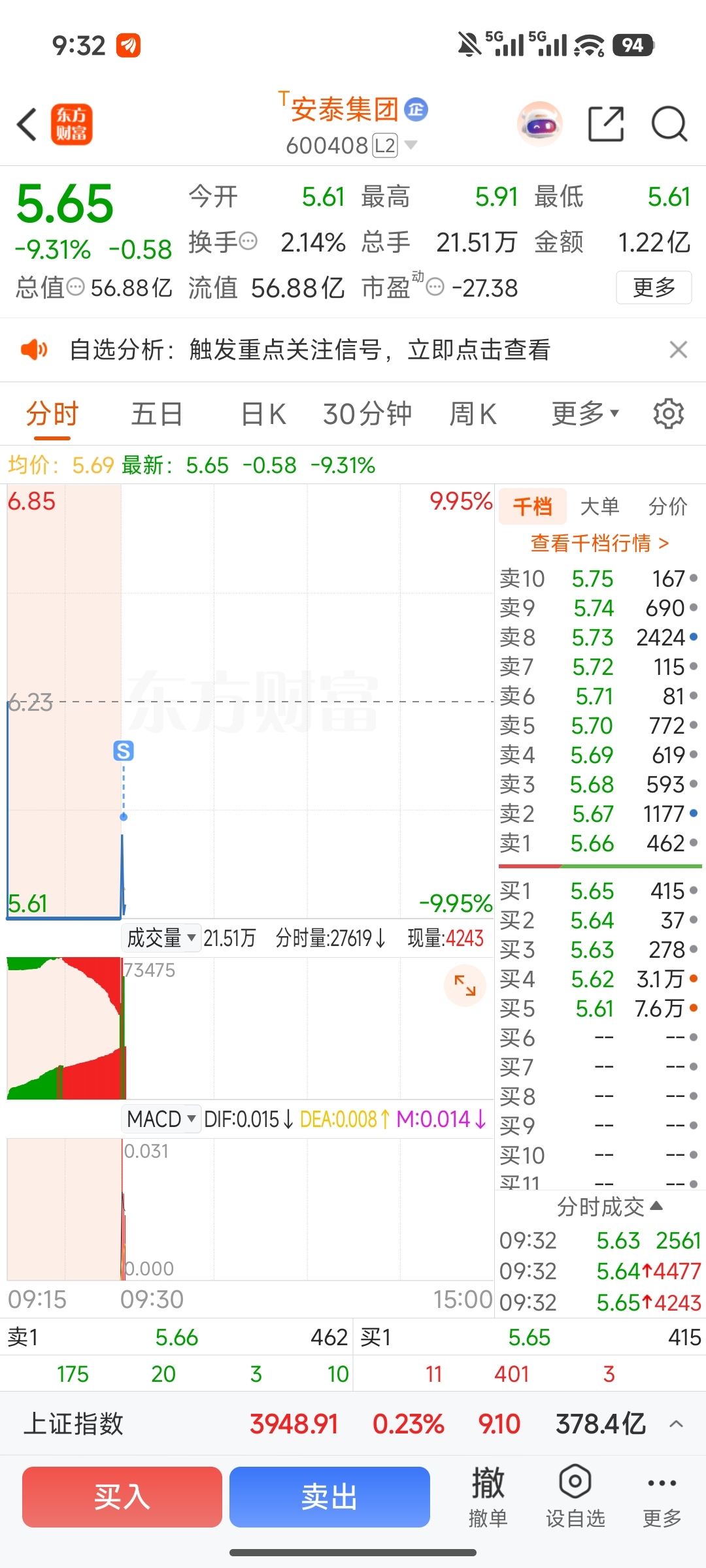The height and width of the screenshot is (1568, 706).
Task: Tap the Wi-Fi status icon
Action: click(589, 45)
